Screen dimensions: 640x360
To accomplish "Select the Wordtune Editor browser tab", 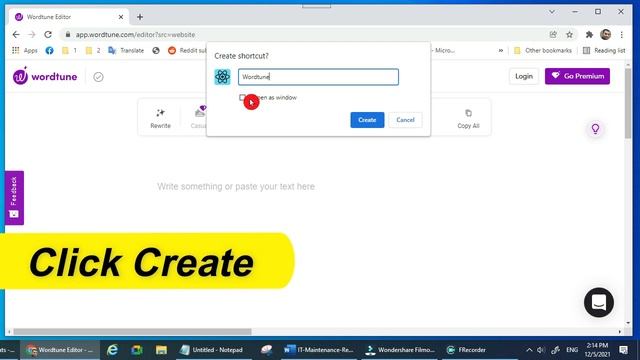I will click(x=68, y=17).
